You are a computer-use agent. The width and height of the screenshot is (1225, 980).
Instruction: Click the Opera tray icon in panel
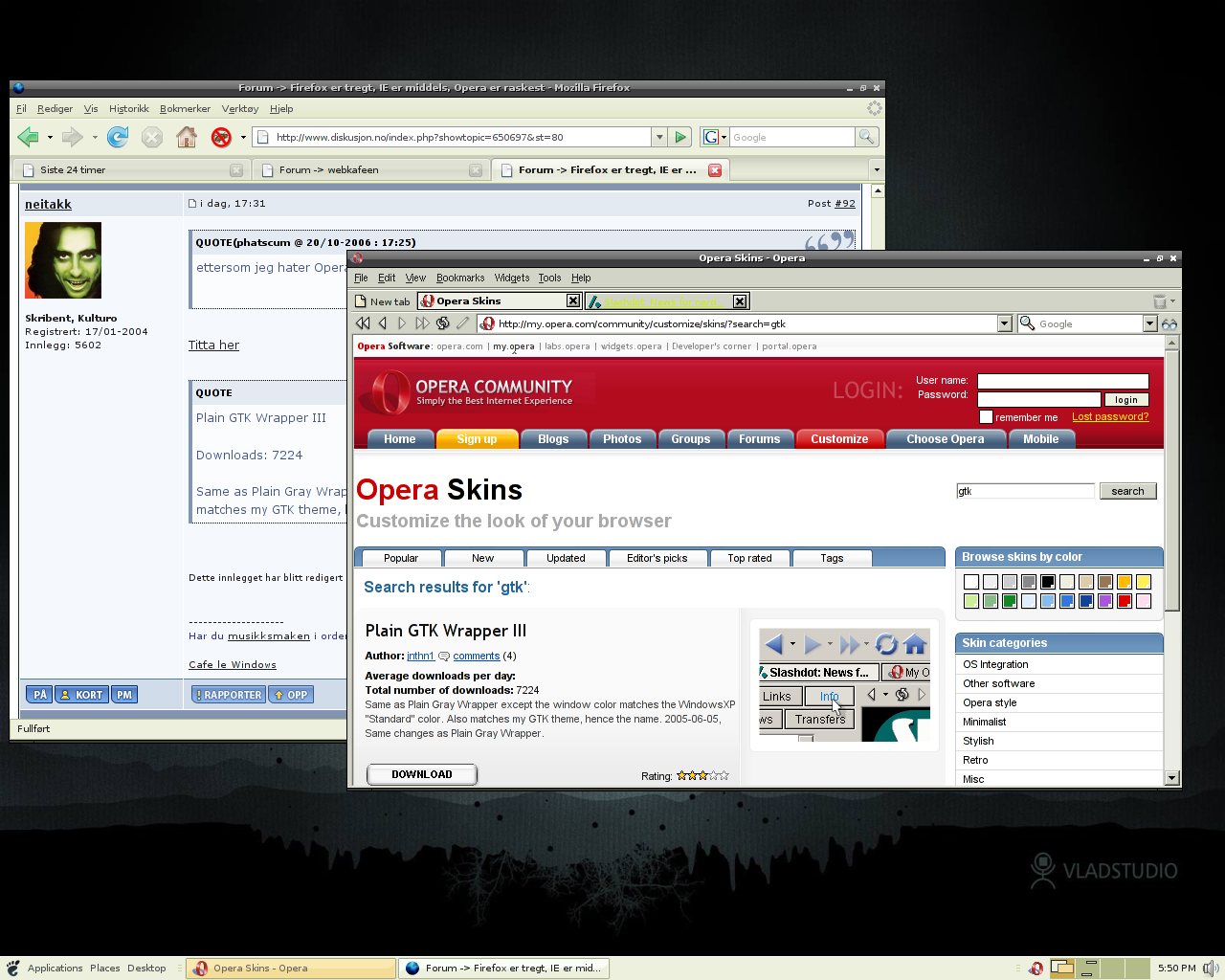coord(1036,969)
